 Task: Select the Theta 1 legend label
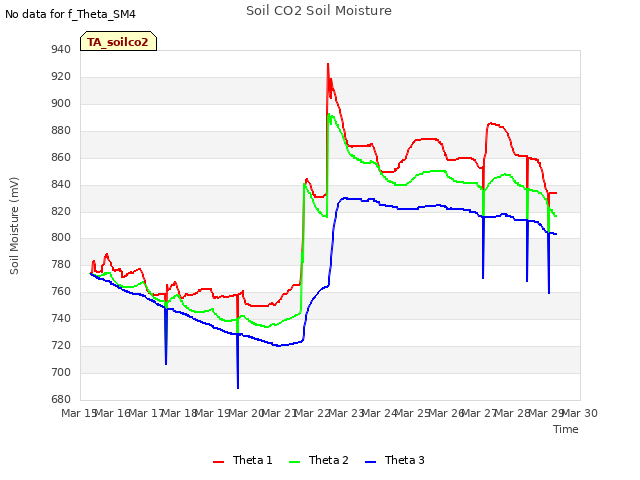(x=252, y=460)
